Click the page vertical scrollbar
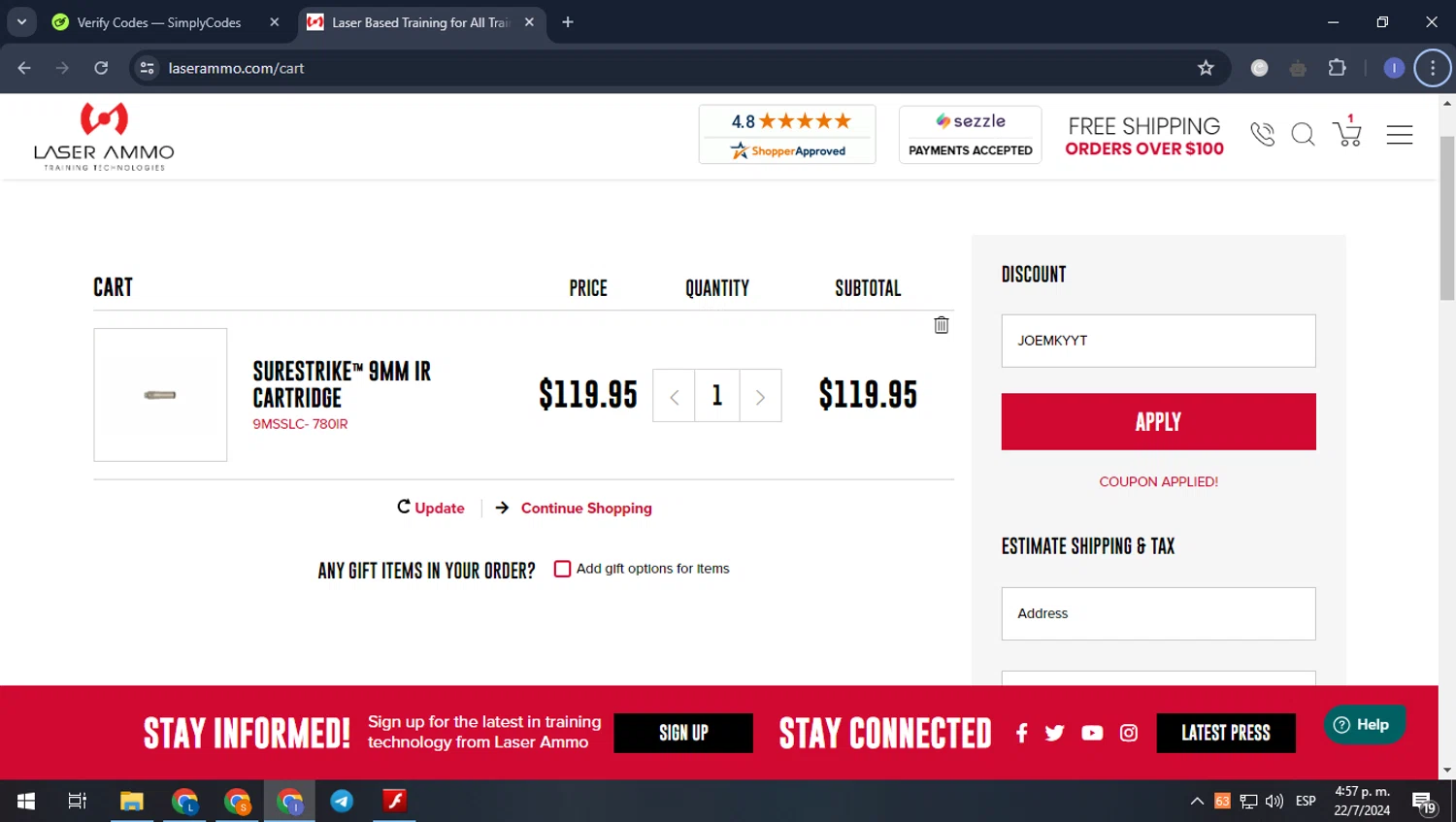 1447,218
